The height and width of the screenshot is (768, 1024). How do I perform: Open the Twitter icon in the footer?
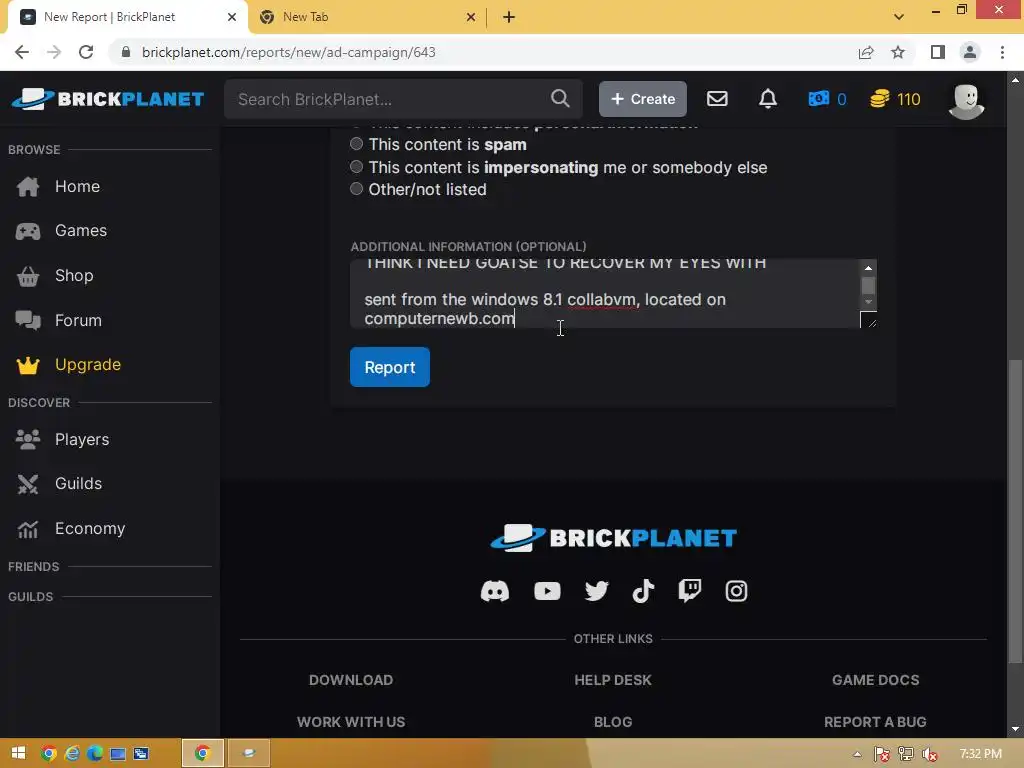click(x=596, y=591)
